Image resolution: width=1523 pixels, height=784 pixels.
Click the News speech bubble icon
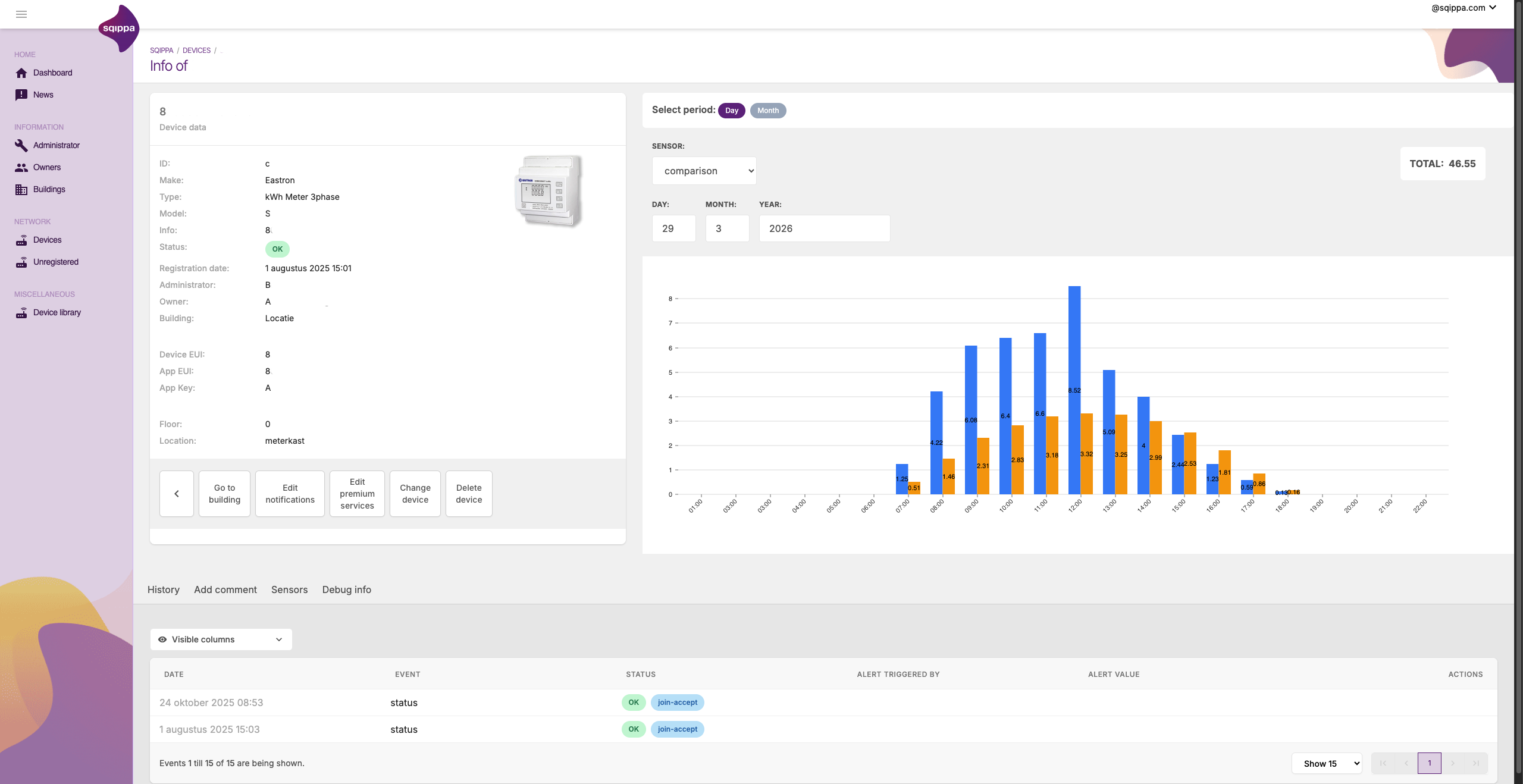coord(21,95)
